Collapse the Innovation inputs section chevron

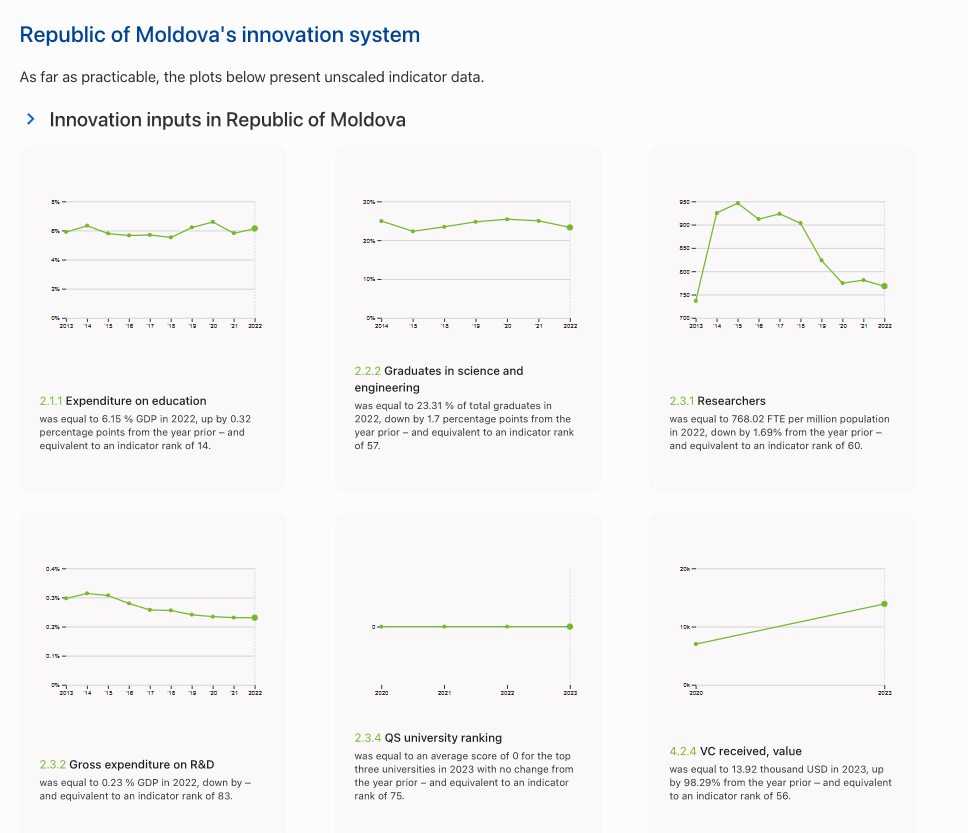tap(30, 120)
